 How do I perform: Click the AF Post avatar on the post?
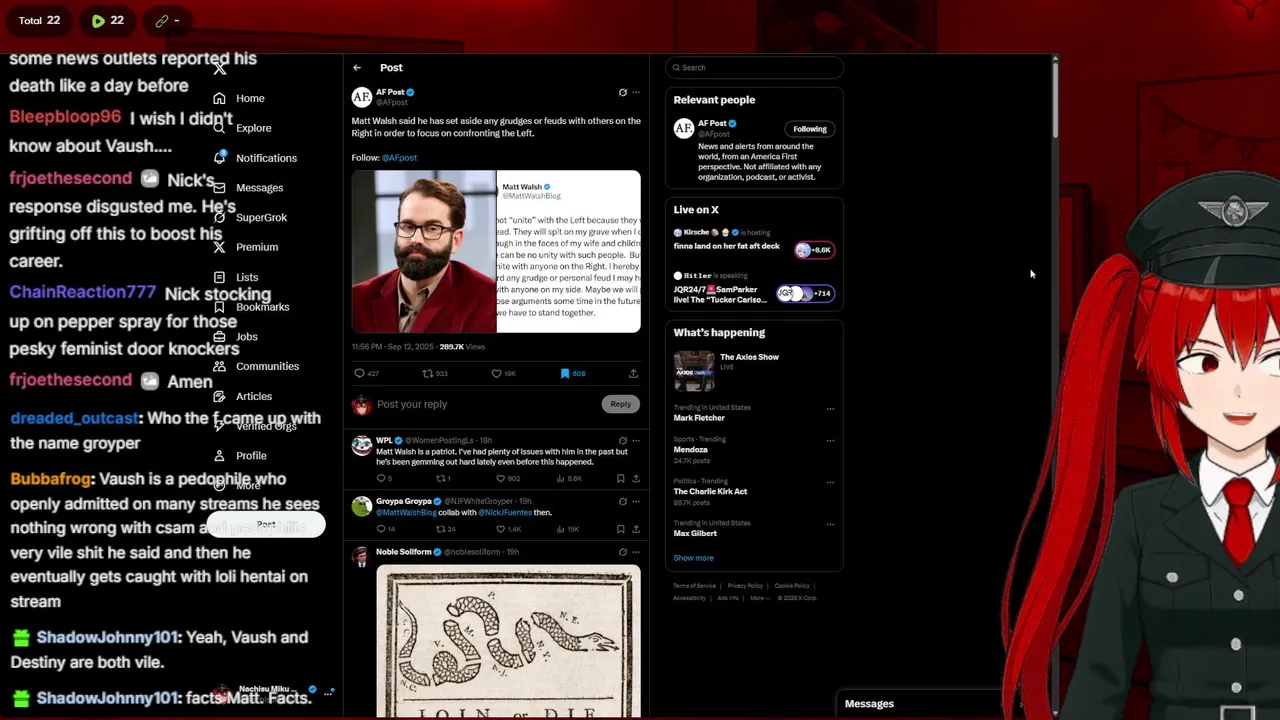[x=362, y=97]
